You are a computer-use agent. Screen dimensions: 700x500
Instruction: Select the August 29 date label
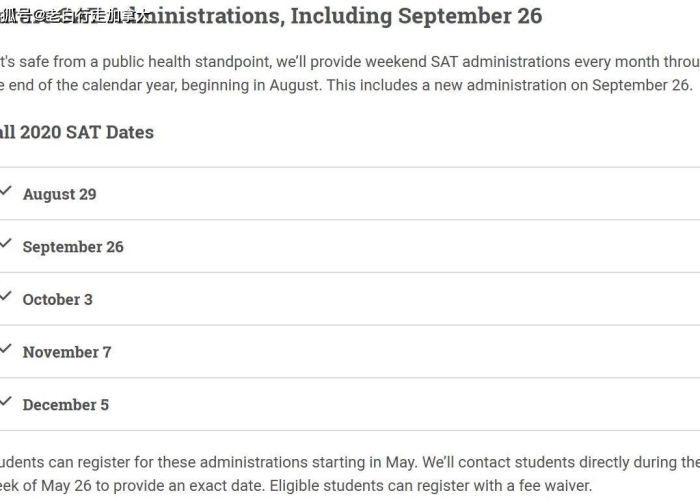pos(59,194)
